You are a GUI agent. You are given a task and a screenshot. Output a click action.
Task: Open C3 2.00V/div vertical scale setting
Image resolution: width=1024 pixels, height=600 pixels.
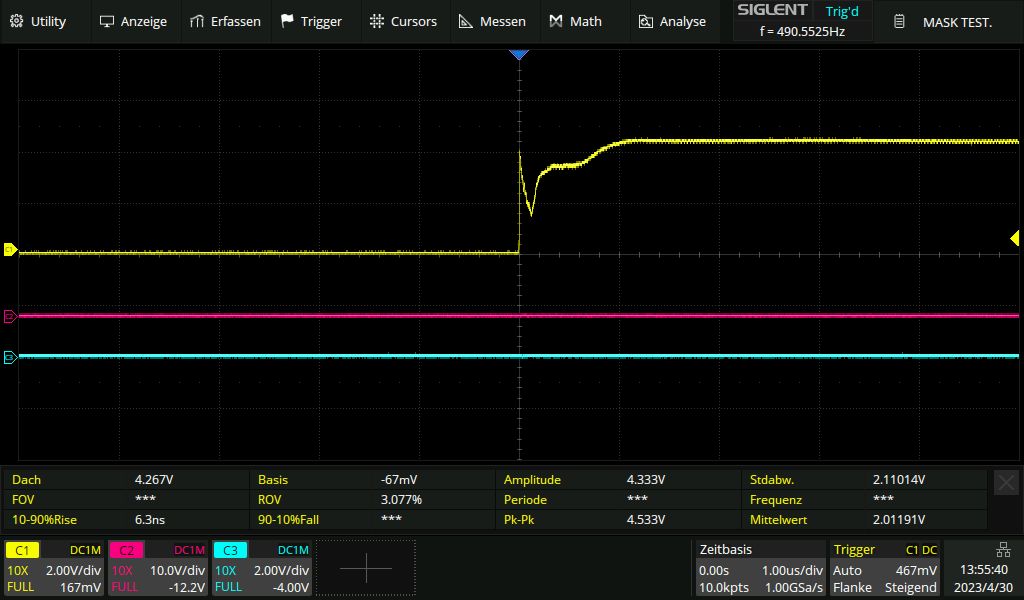click(x=281, y=570)
